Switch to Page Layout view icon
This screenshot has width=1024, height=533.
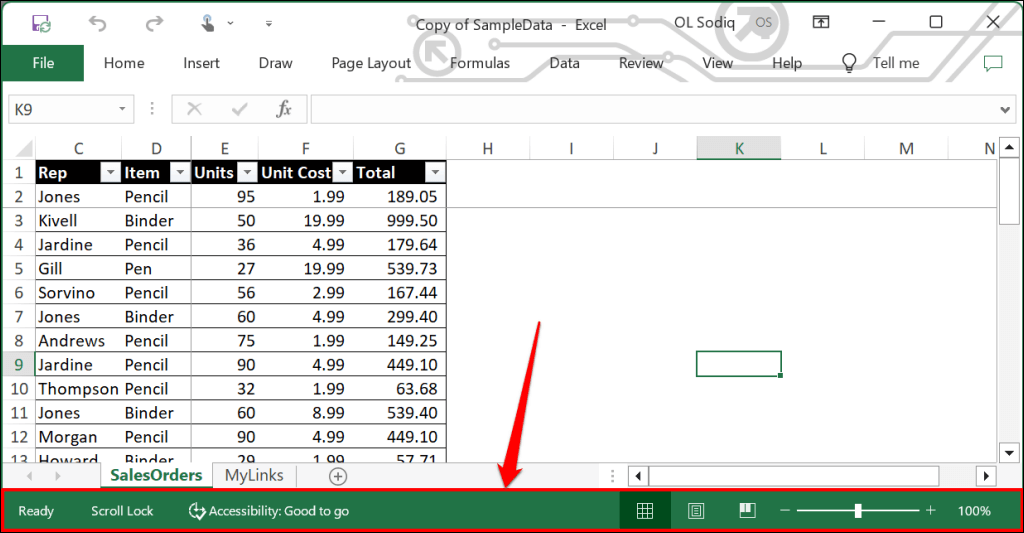(x=696, y=511)
